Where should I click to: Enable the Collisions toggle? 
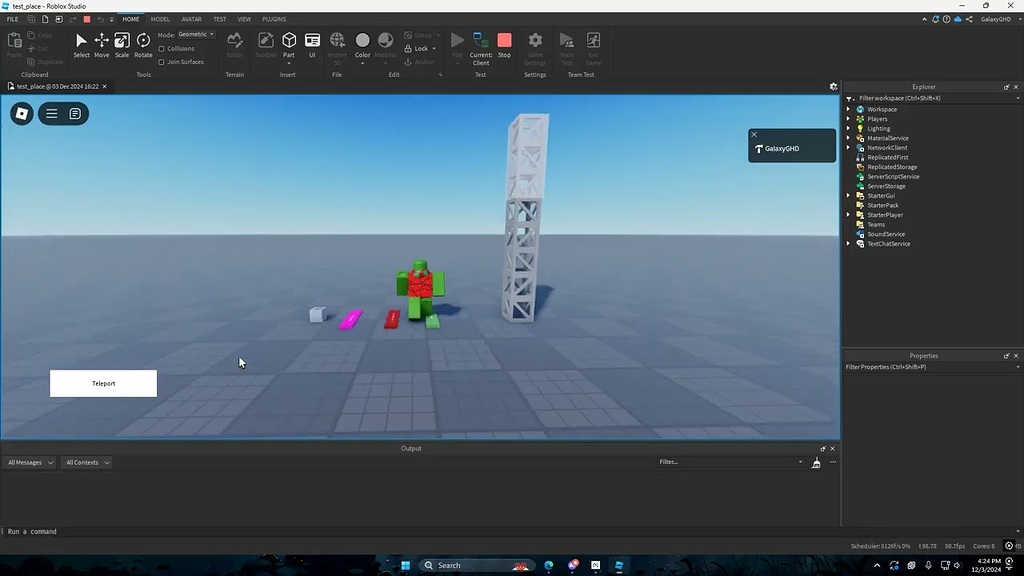(x=163, y=48)
